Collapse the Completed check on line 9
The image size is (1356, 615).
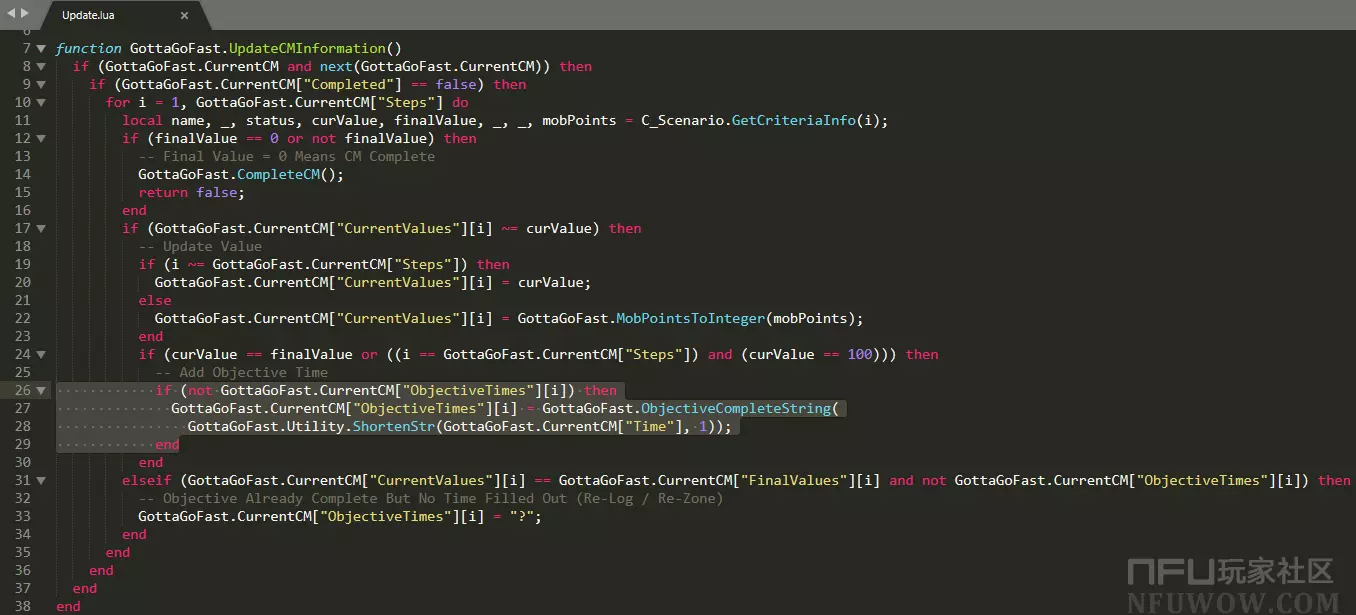(41, 85)
